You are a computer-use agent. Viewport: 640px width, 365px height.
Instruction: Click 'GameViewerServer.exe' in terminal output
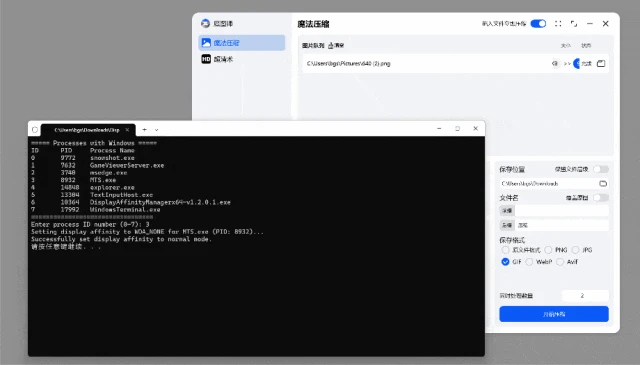coord(127,165)
